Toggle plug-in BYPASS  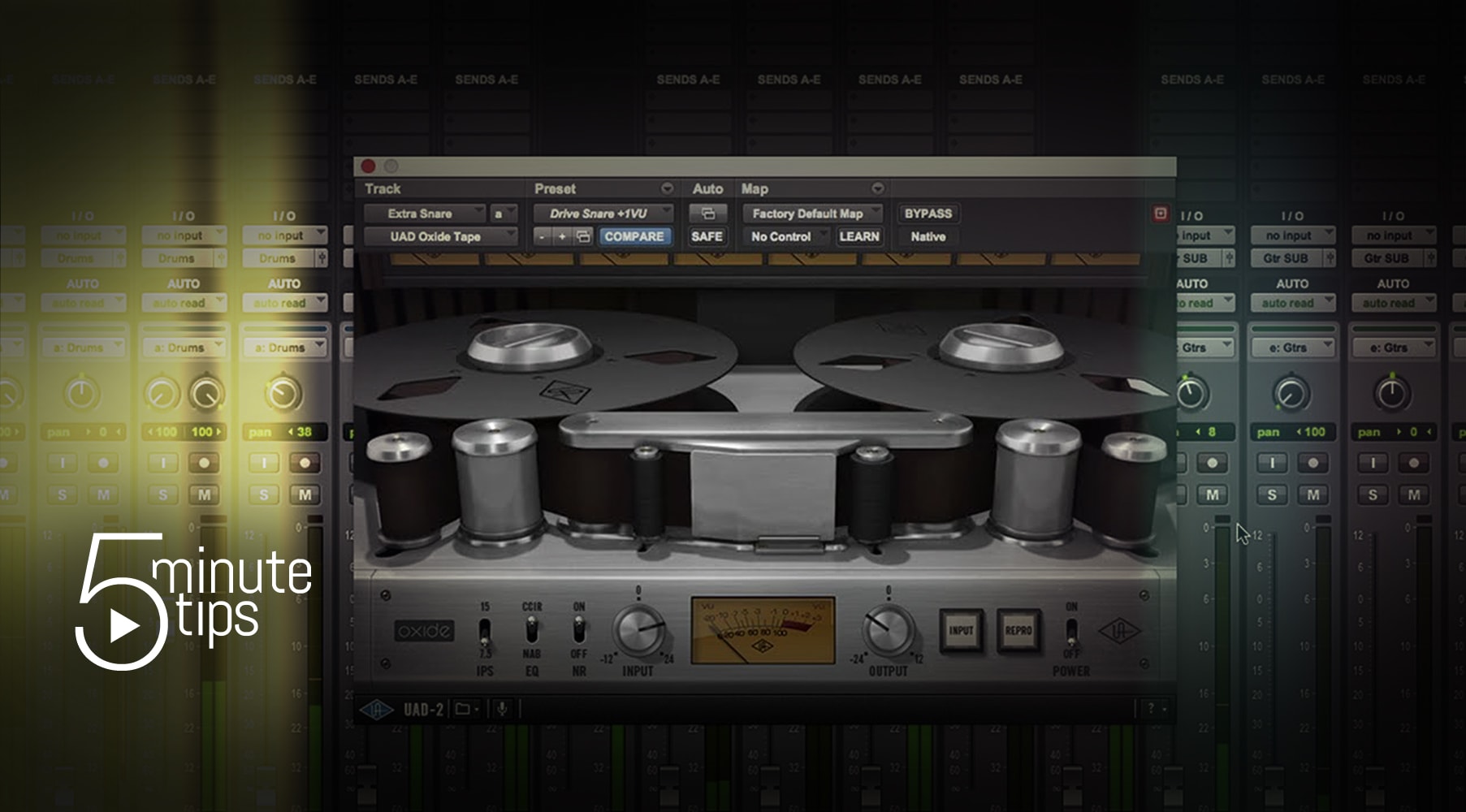click(x=928, y=214)
